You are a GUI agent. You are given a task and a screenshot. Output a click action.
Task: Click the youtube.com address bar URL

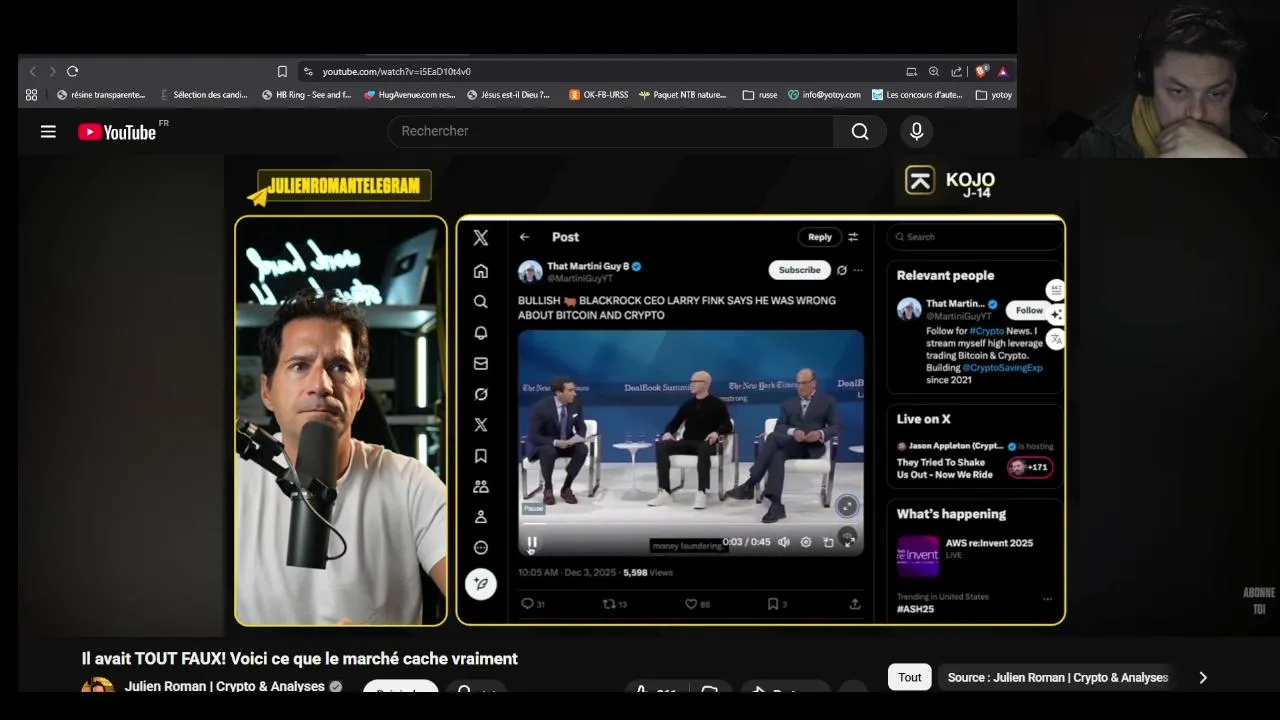tap(396, 71)
